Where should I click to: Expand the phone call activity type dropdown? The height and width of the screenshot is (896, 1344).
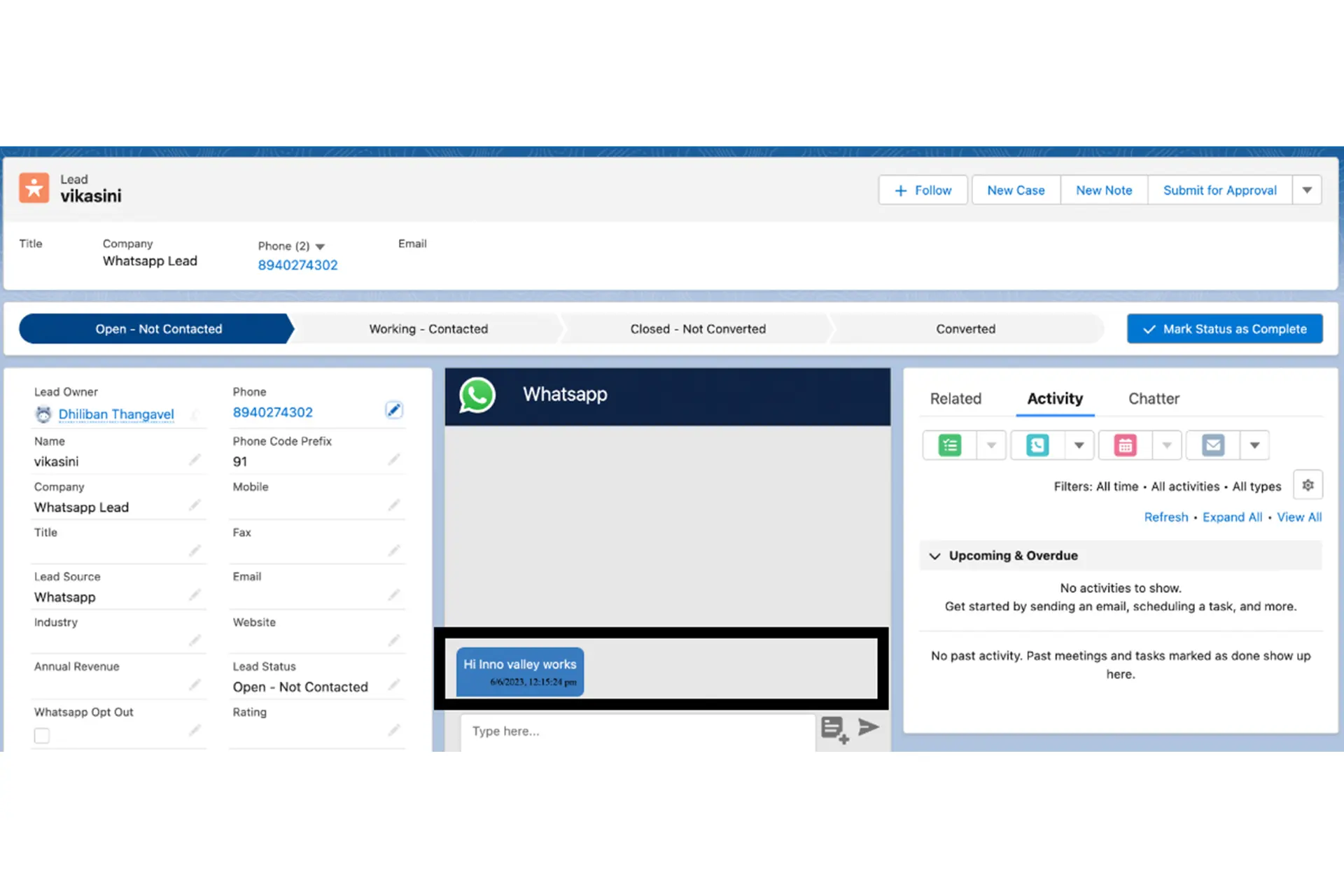pyautogui.click(x=1080, y=445)
